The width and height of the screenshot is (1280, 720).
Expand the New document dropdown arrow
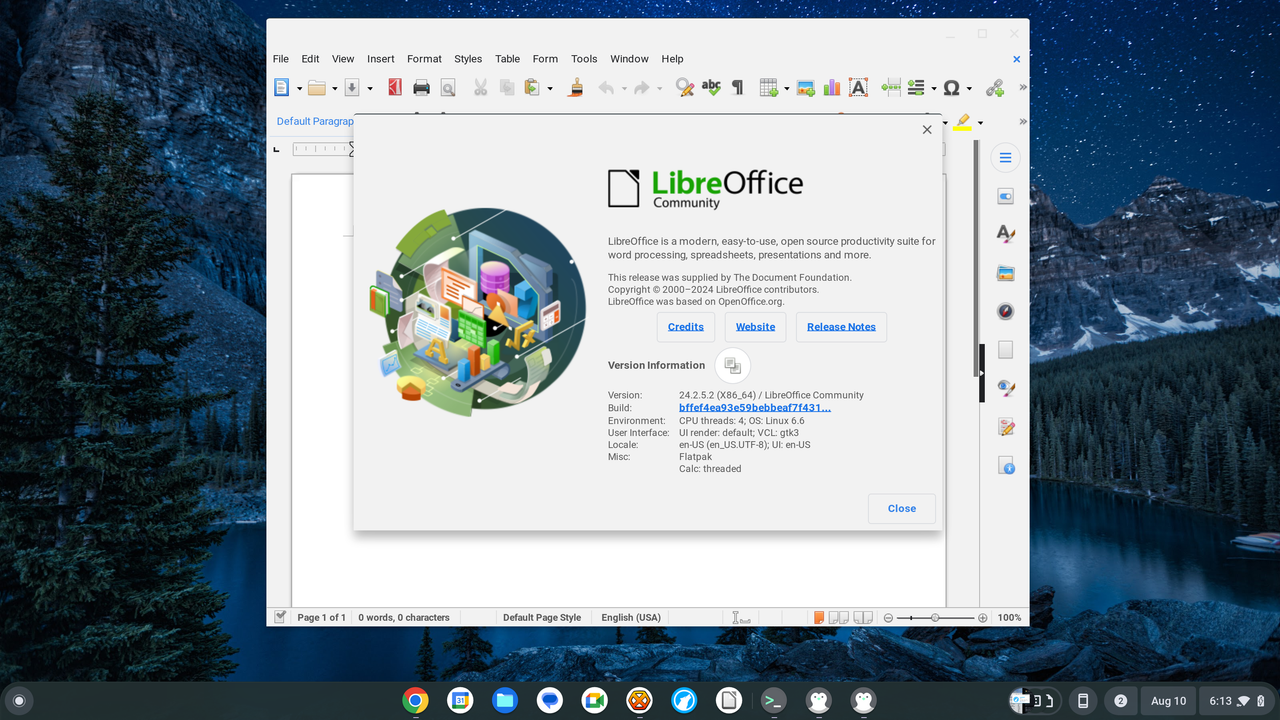point(299,88)
